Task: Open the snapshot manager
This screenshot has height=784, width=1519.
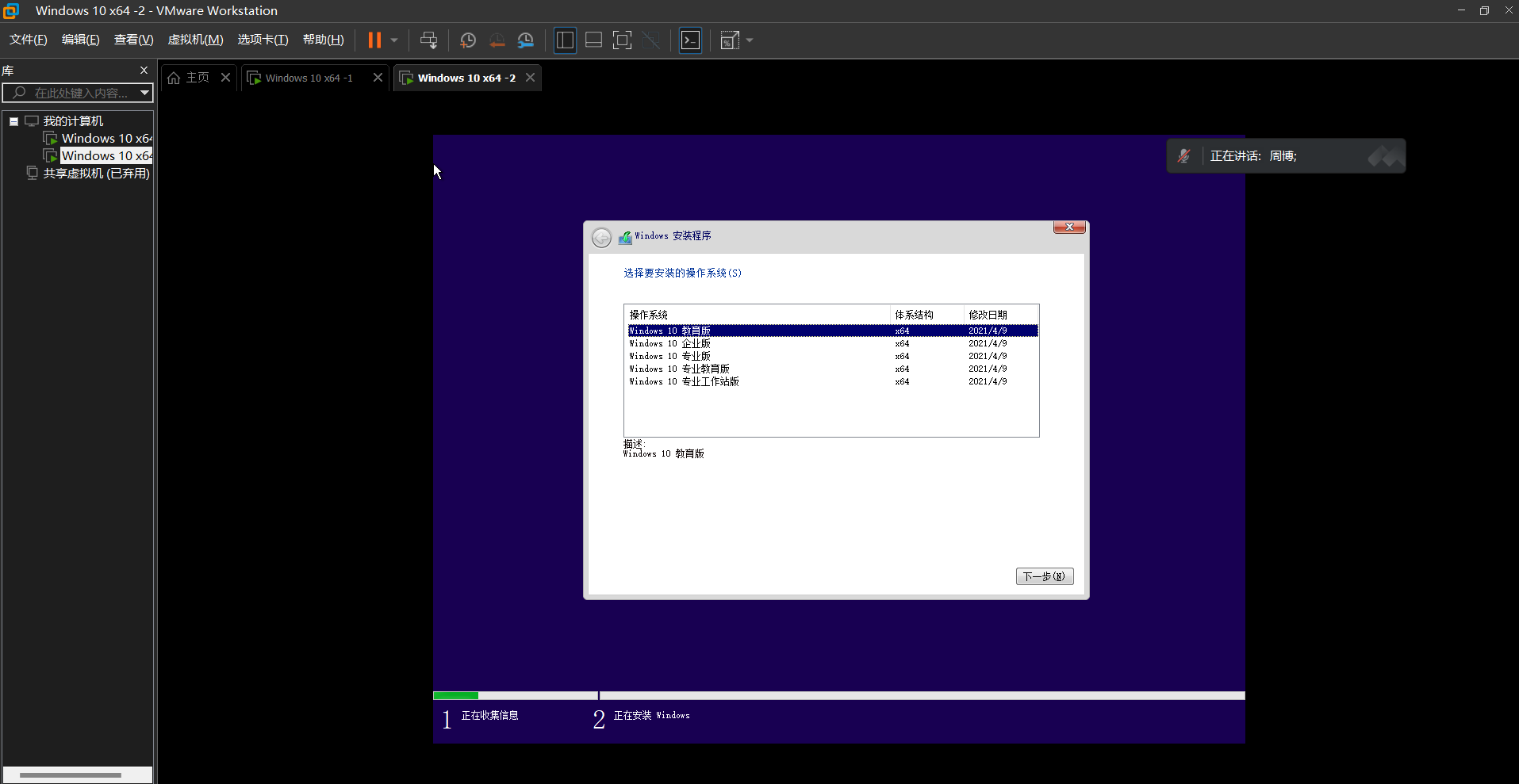Action: click(x=526, y=40)
